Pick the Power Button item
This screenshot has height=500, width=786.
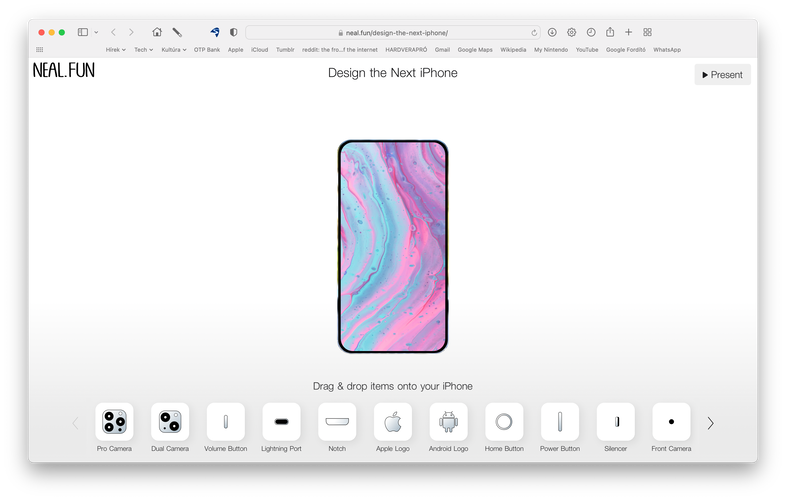[559, 422]
